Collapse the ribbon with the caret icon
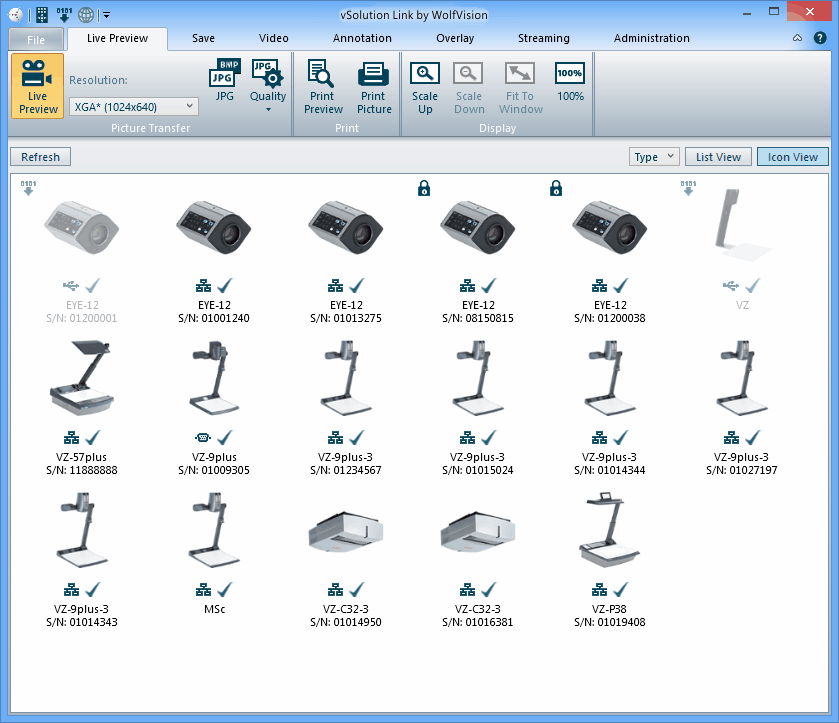839x723 pixels. 797,38
